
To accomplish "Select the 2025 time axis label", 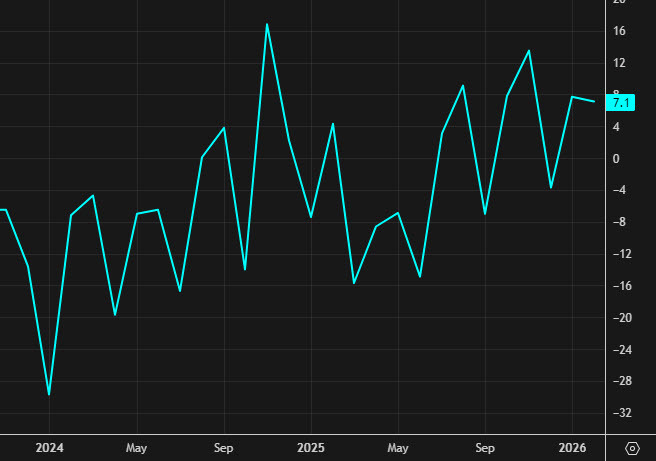I will pyautogui.click(x=311, y=447).
